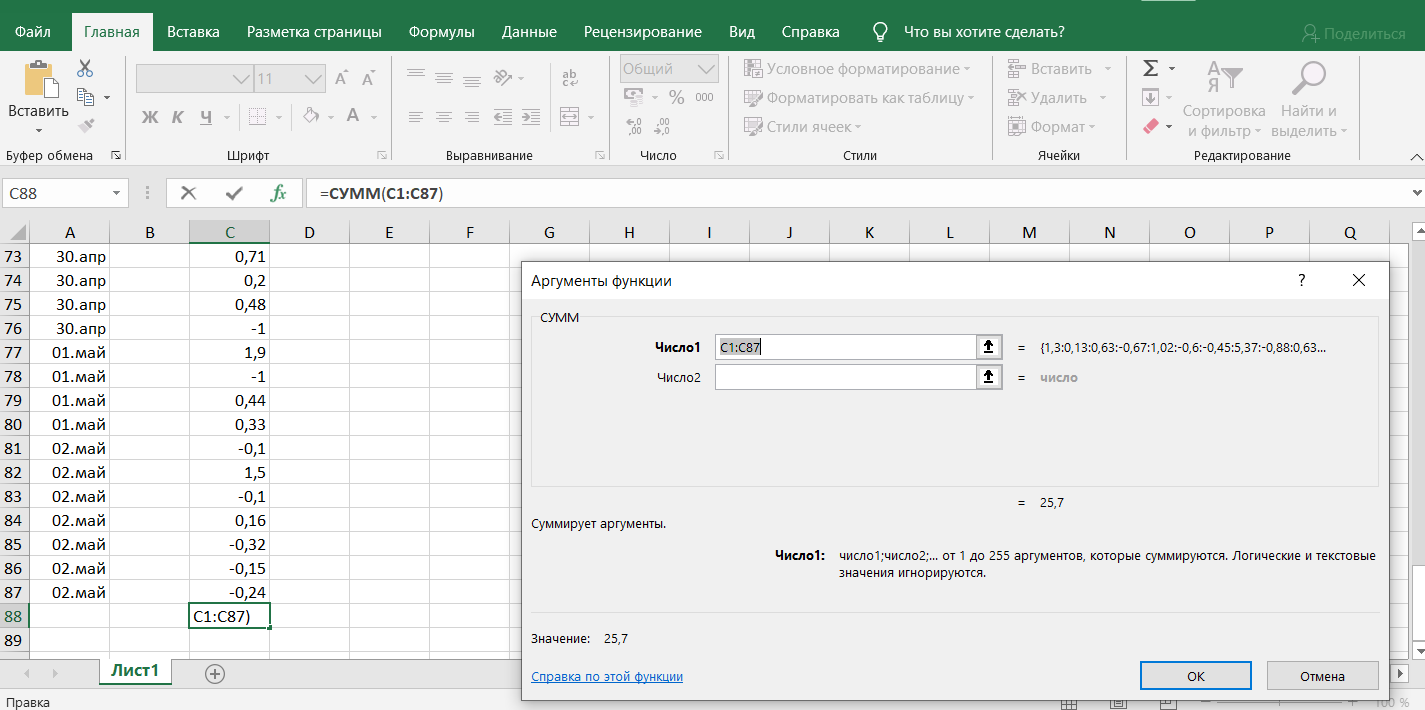Confirm formula entry with checkmark icon

point(234,193)
